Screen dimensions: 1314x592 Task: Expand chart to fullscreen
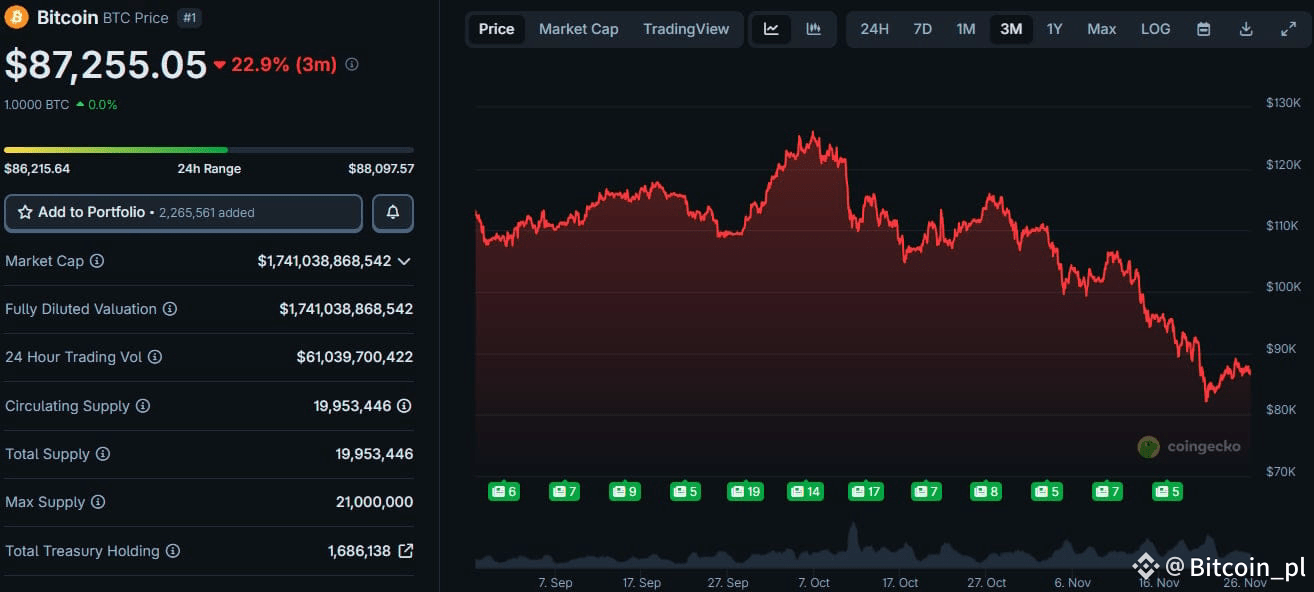1288,29
